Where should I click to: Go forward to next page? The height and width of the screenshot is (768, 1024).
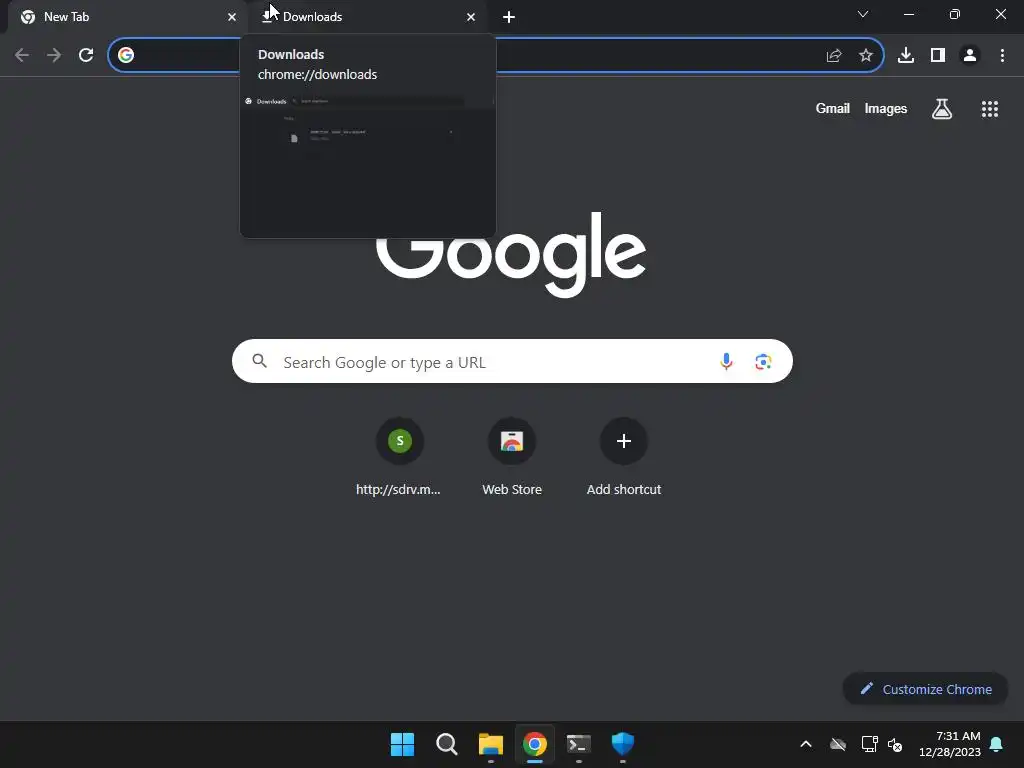54,55
